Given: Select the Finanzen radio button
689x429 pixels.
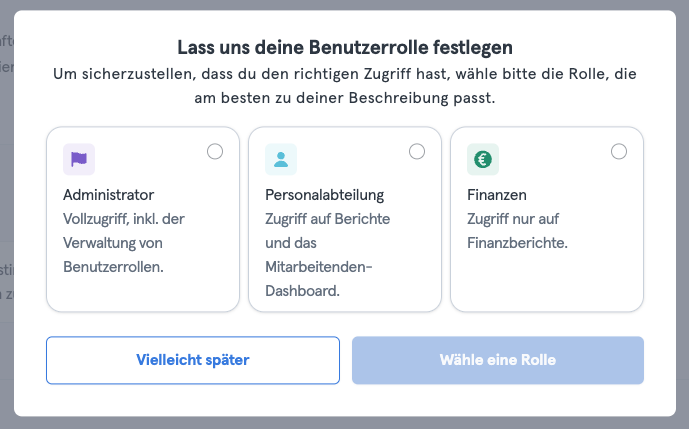Looking at the screenshot, I should coord(619,152).
